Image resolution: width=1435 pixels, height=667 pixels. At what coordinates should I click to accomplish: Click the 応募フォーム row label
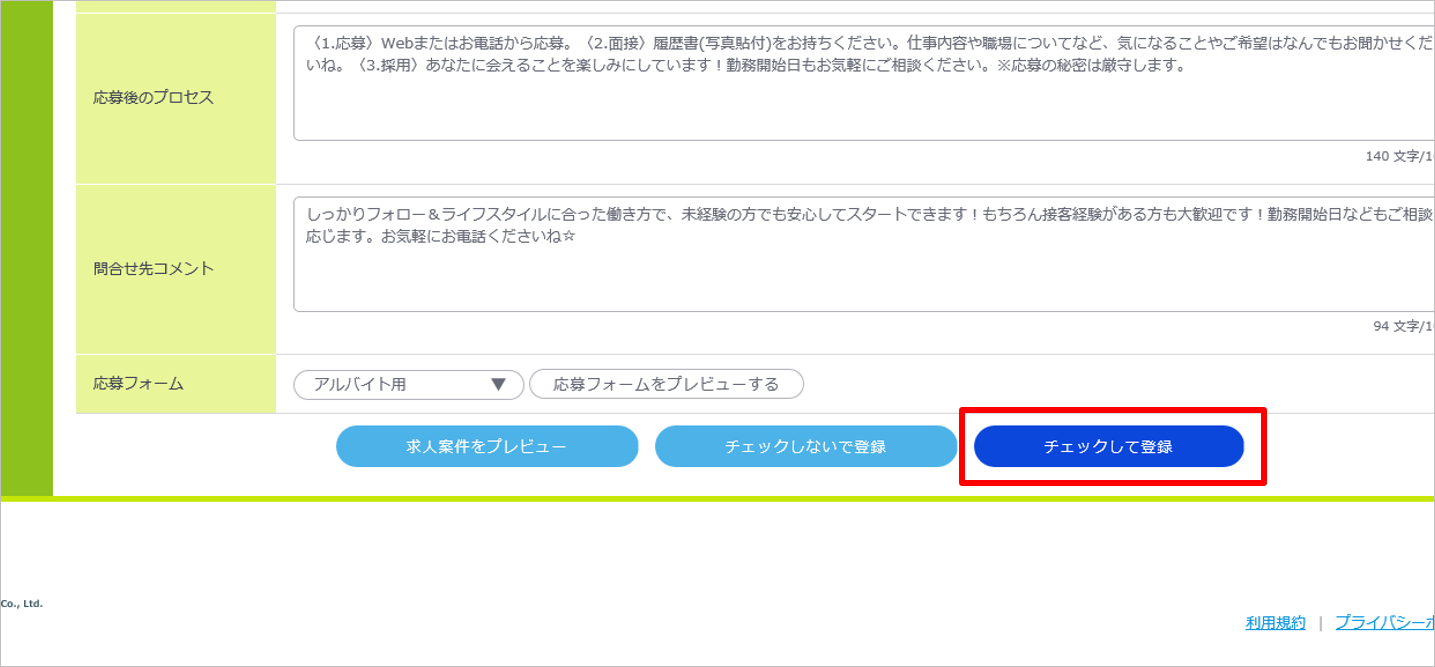(x=138, y=383)
